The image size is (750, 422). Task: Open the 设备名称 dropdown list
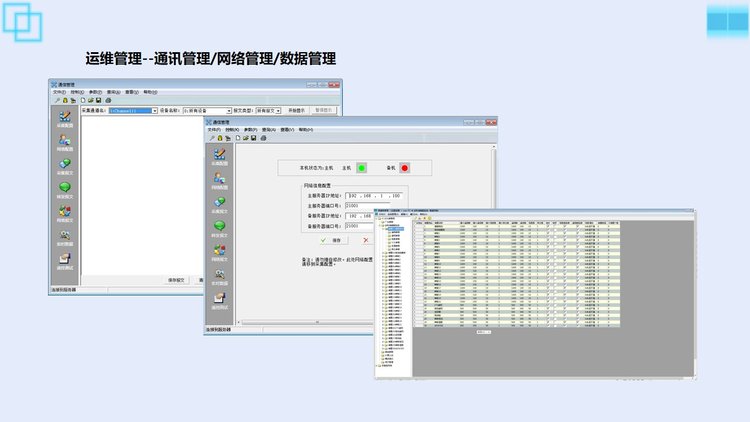(229, 110)
